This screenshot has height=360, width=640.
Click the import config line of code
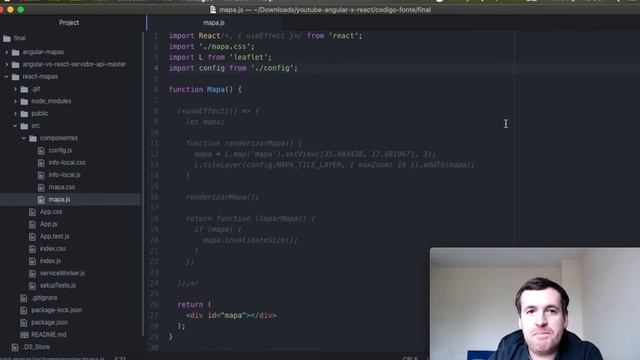[233, 68]
